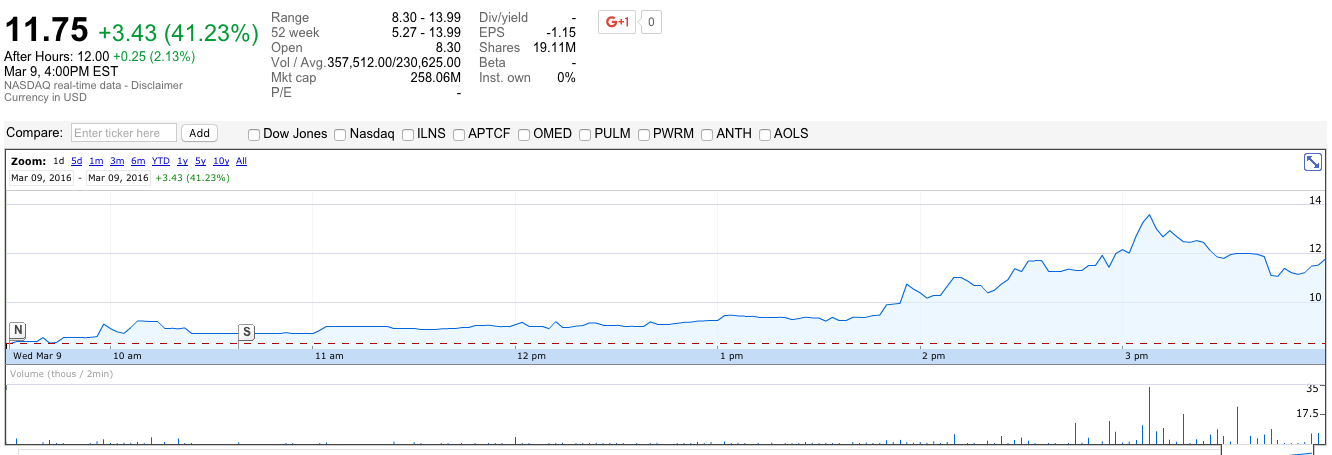The image size is (1332, 455).
Task: Zoom chart to 1y
Action: pos(182,161)
